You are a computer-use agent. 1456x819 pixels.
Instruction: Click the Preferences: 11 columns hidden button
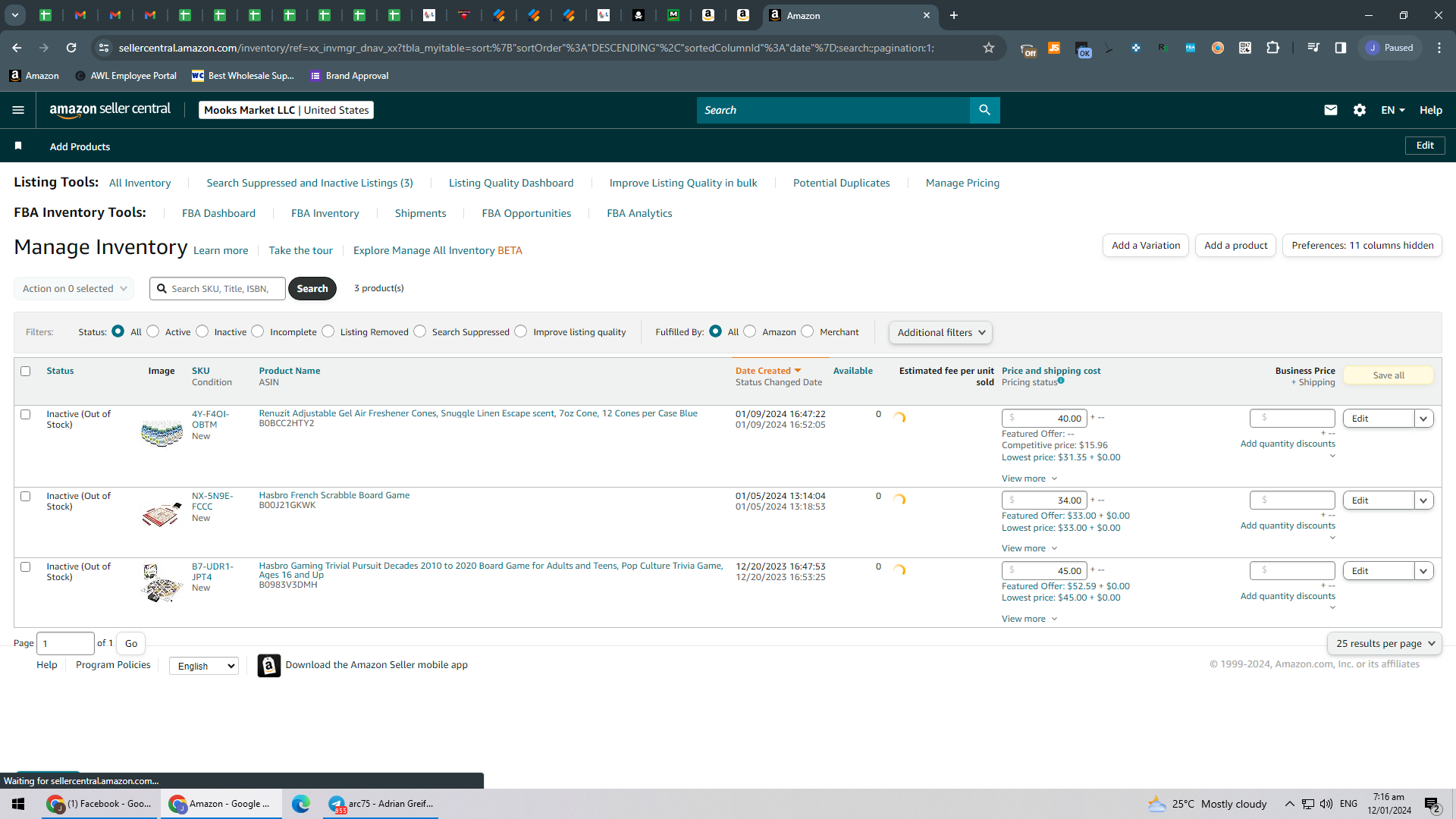1363,246
